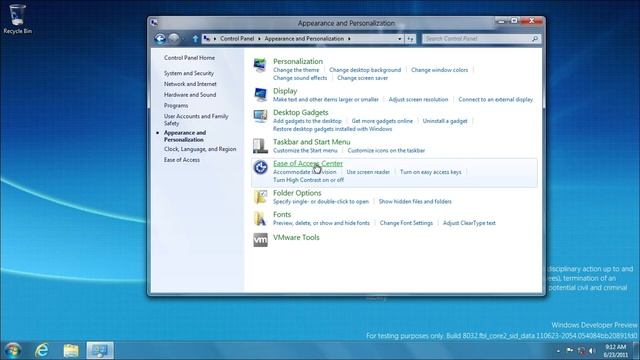Click Connect to an external display

(x=496, y=100)
